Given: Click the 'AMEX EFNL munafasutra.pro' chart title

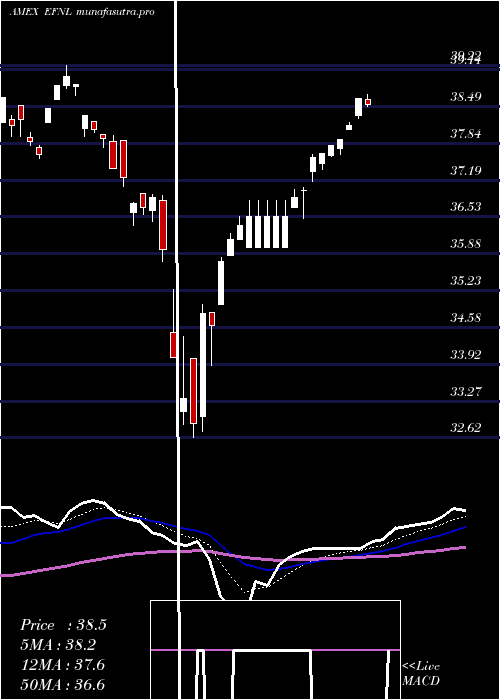Looking at the screenshot, I should point(82,12).
